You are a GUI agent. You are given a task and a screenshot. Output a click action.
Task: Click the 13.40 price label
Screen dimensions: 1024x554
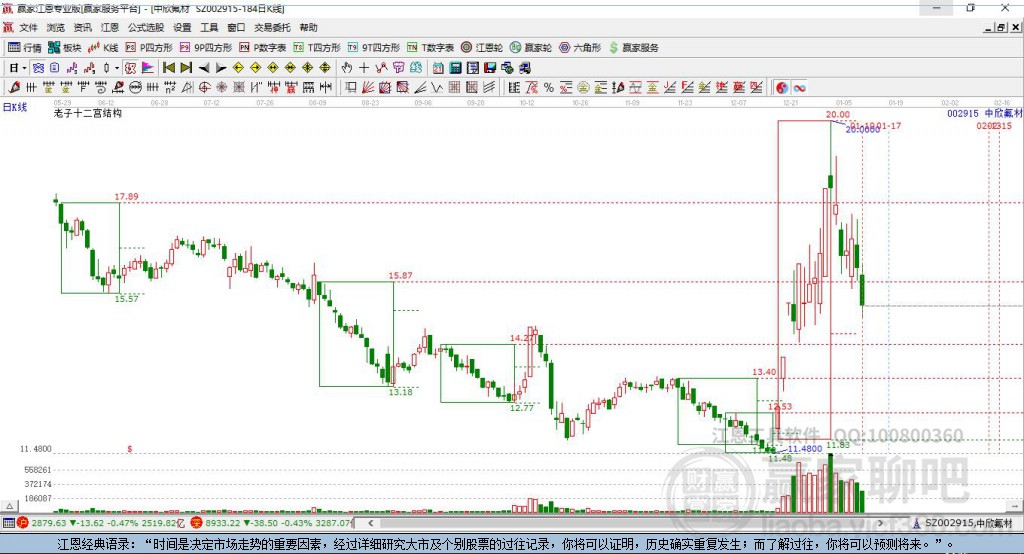(x=764, y=372)
